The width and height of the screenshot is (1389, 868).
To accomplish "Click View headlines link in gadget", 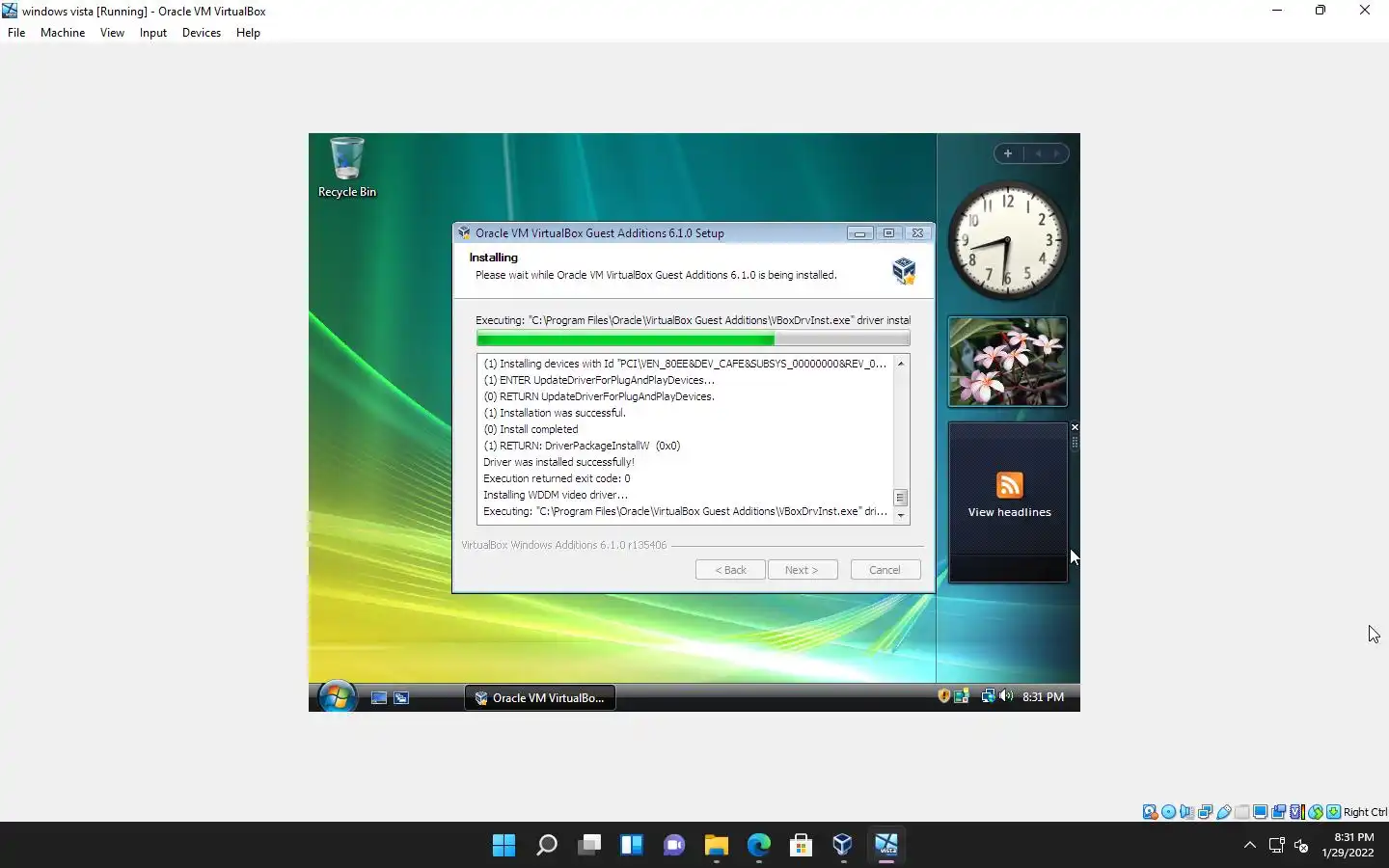I will 1009,512.
